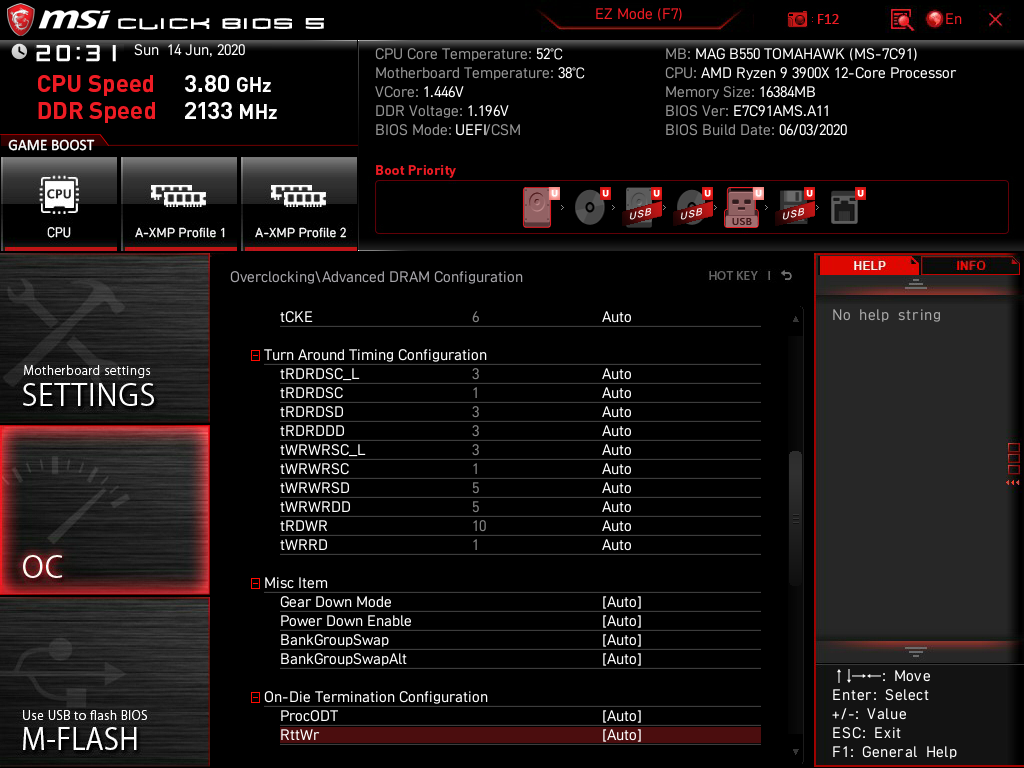Click the tRDRDSC Auto value field
Screen dimensions: 1024x768
(616, 393)
